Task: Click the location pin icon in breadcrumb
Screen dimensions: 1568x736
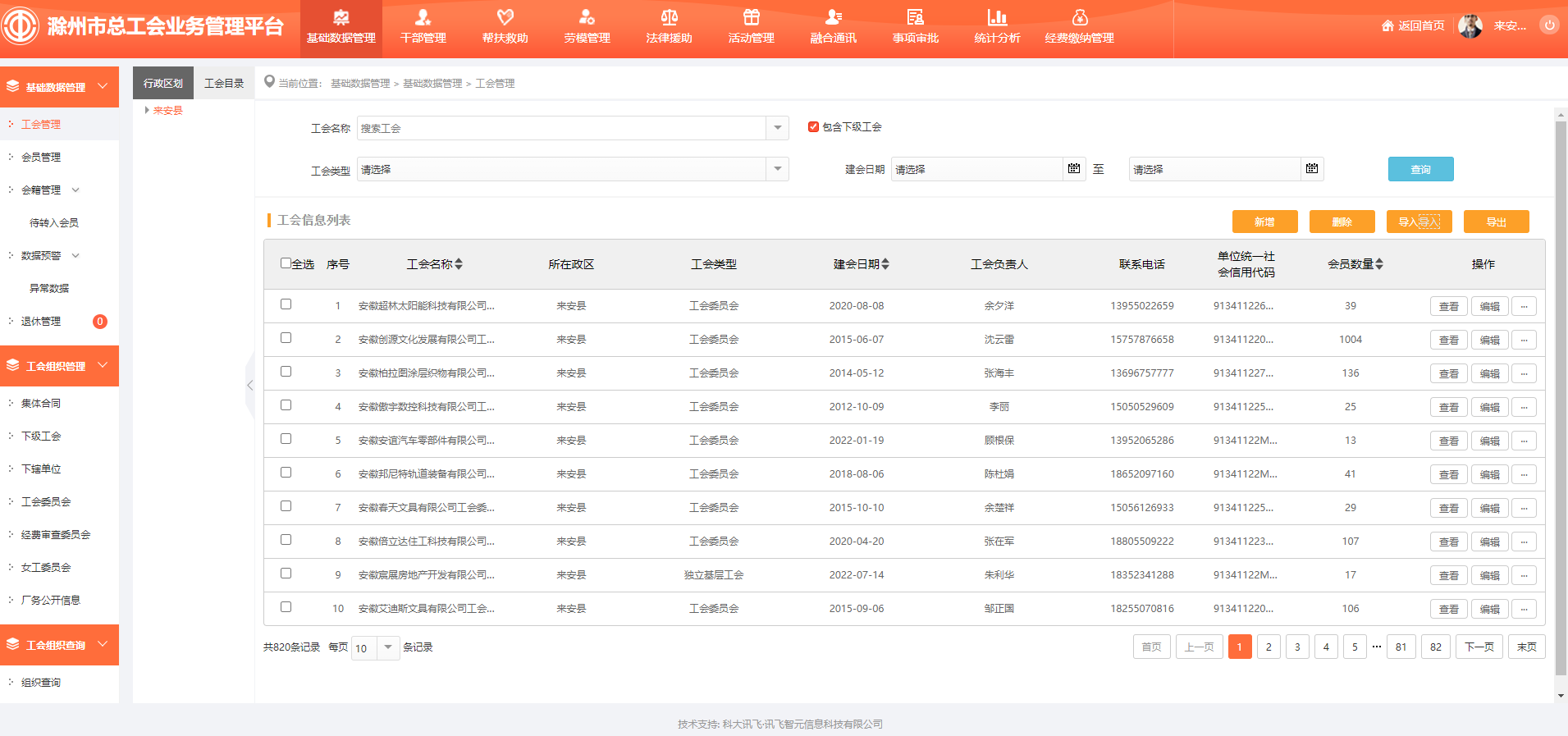Action: coord(269,82)
